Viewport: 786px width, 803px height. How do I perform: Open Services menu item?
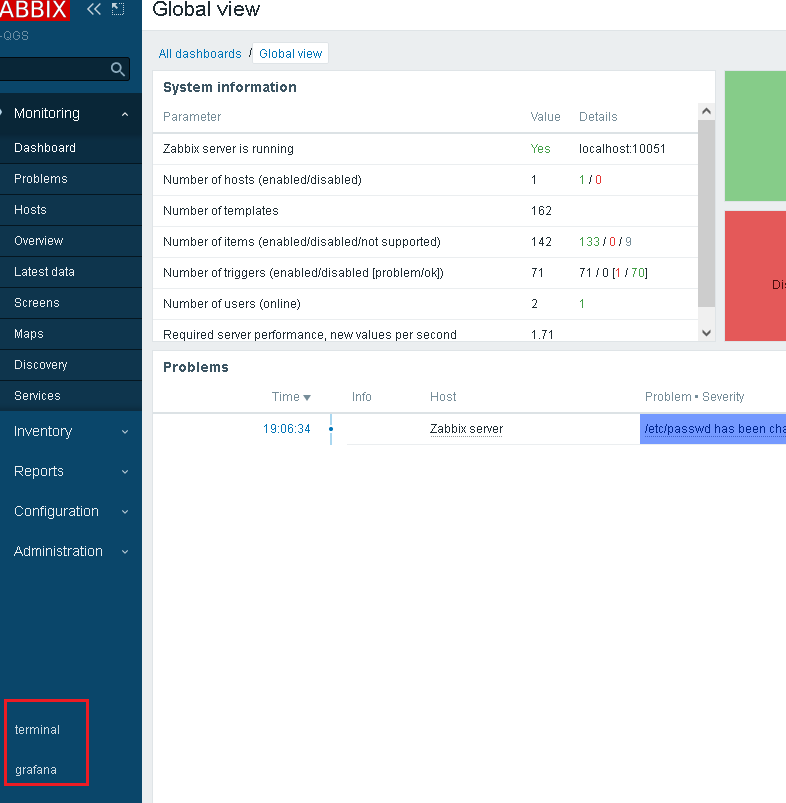[71, 396]
